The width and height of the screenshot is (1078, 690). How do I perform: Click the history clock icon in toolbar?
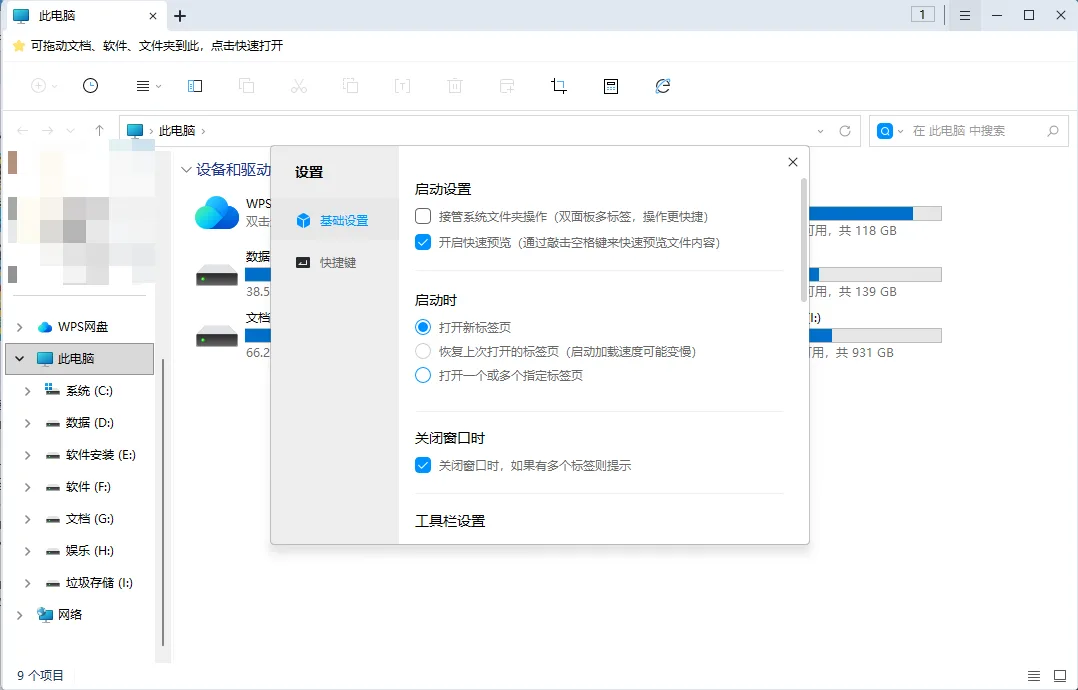(90, 86)
